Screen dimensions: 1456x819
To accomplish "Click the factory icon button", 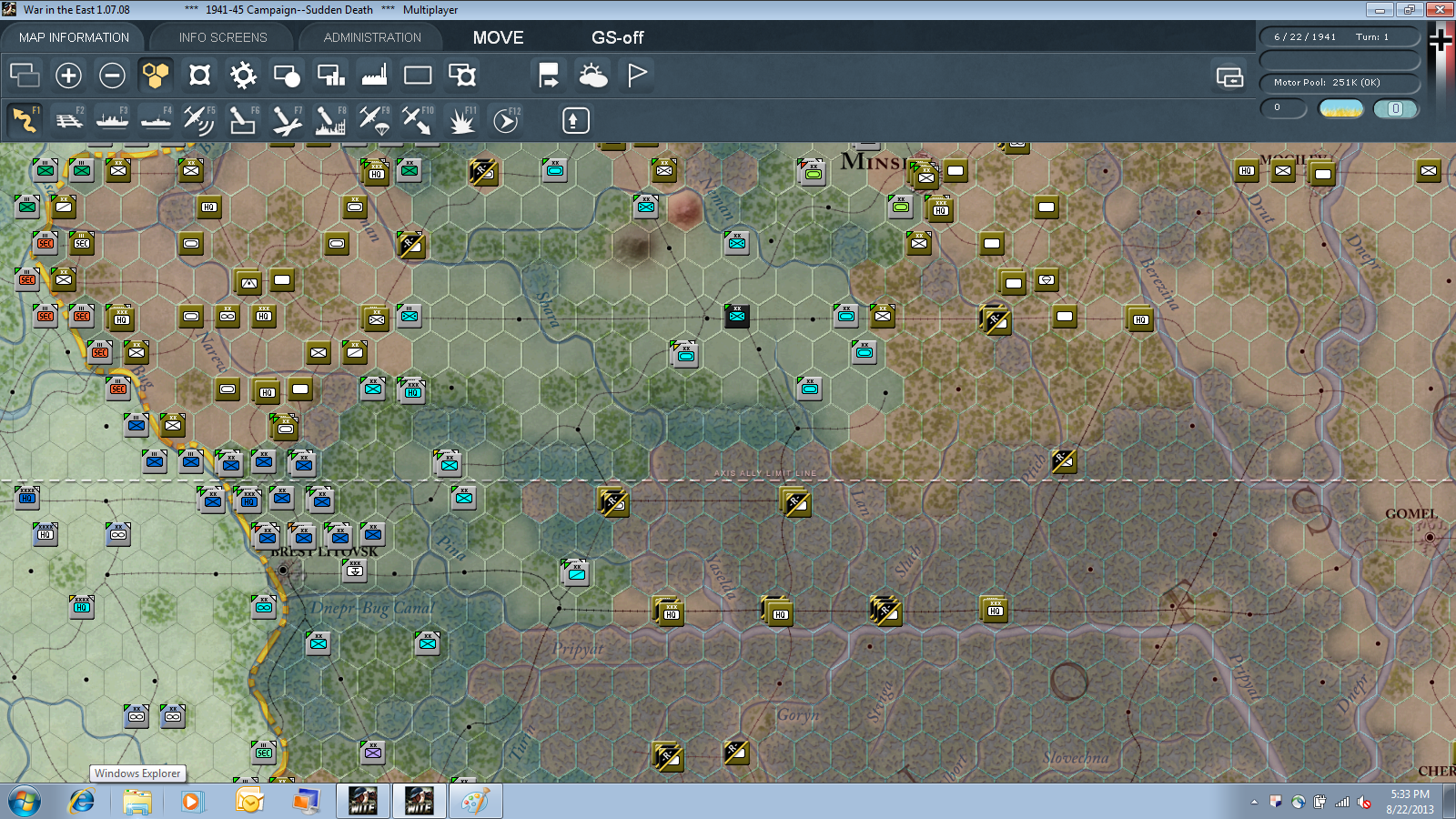I will pyautogui.click(x=374, y=75).
